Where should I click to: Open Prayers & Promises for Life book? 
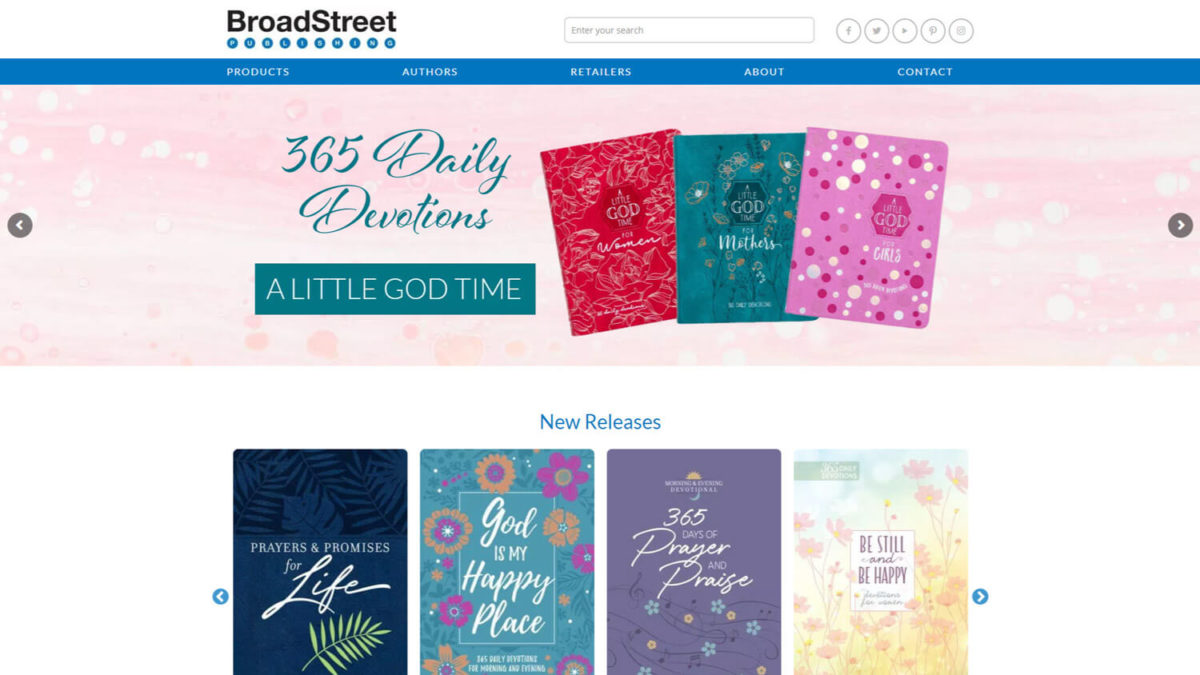pos(320,562)
